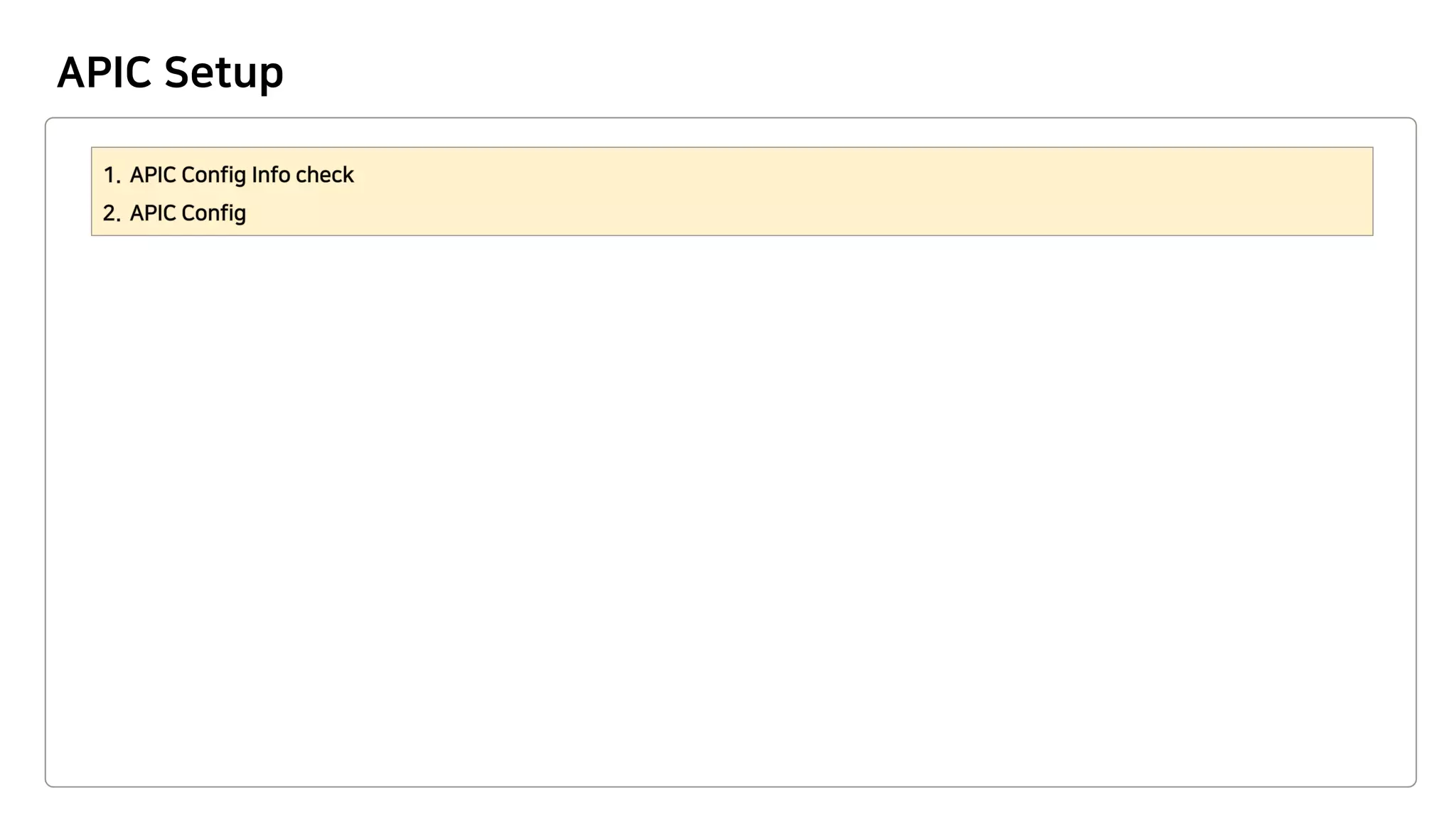Click the blank white content panel center
The width and height of the screenshot is (1456, 819).
(x=731, y=512)
